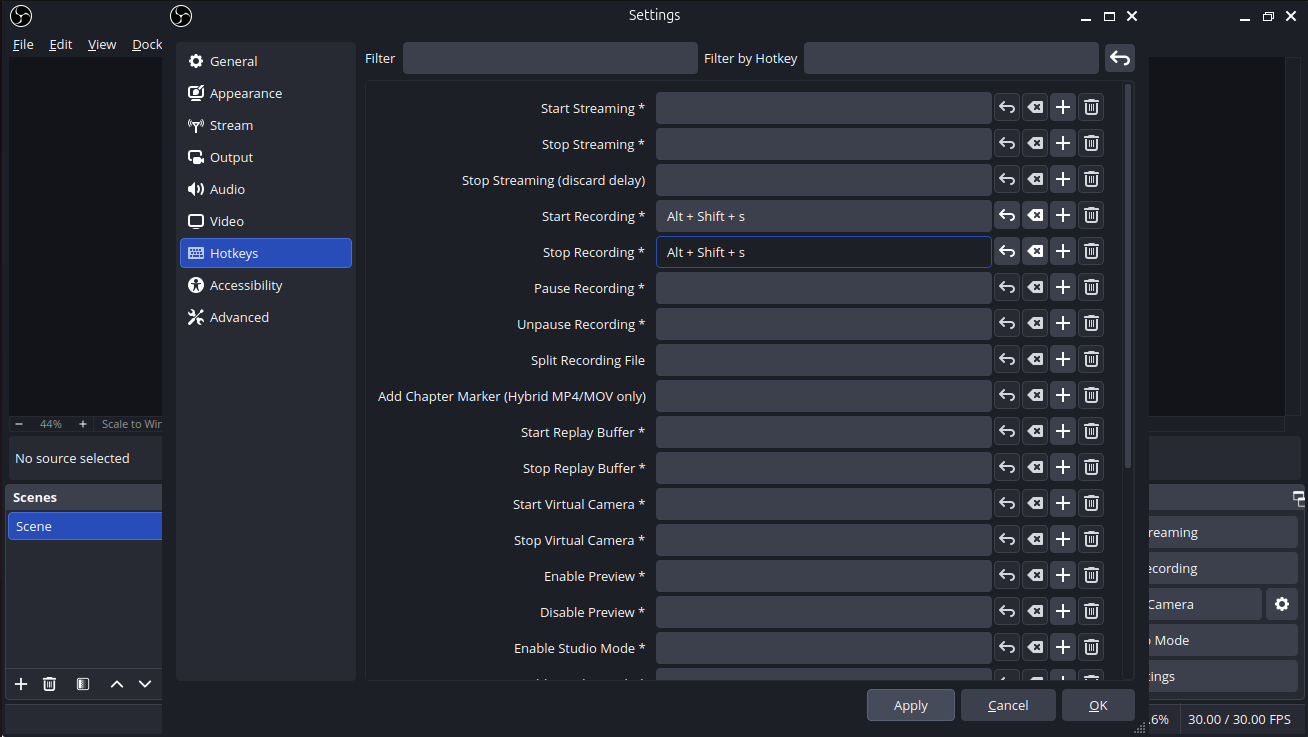Delete the Start Streaming hotkey entry
The image size is (1308, 737).
point(1091,108)
